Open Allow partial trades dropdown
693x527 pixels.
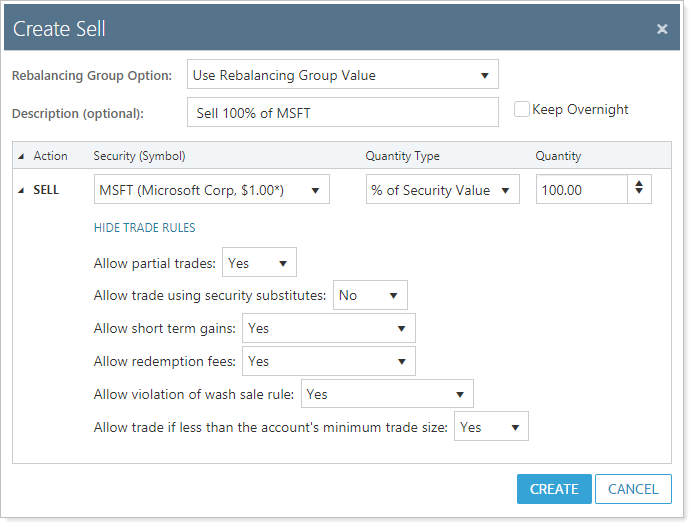pyautogui.click(x=259, y=263)
